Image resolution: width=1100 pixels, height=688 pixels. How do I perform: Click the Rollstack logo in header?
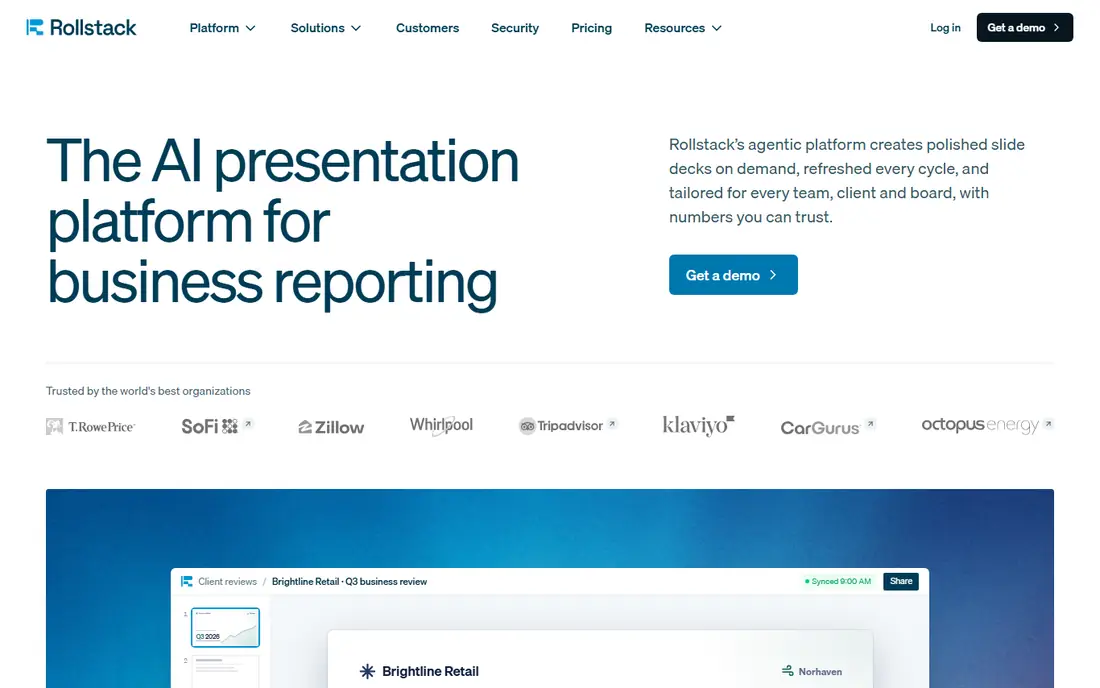81,27
